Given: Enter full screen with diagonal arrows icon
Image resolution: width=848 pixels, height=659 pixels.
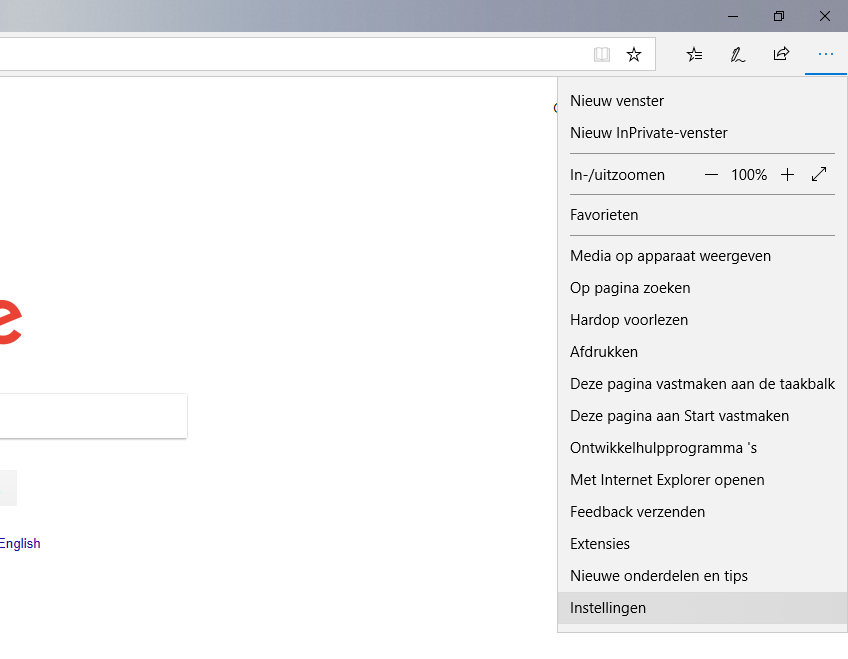Looking at the screenshot, I should click(x=819, y=174).
